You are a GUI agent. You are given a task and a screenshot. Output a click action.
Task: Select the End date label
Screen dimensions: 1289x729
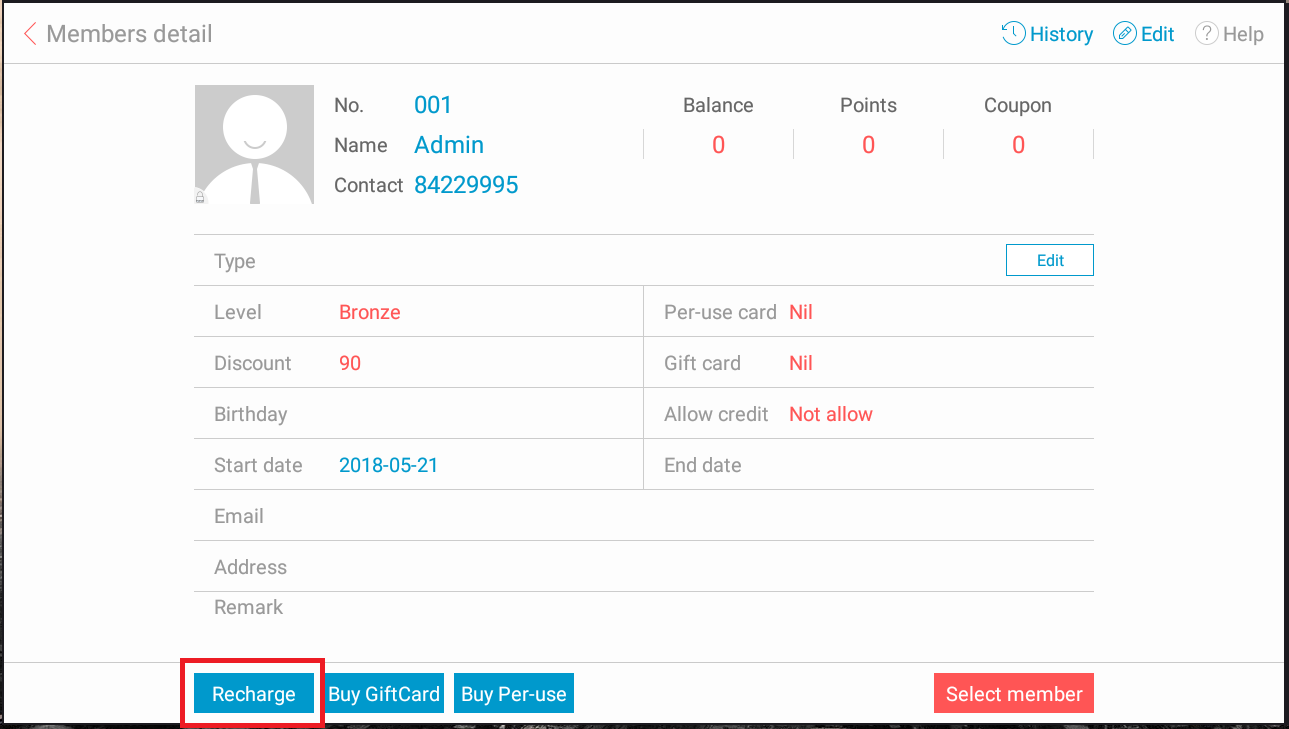[x=703, y=465]
